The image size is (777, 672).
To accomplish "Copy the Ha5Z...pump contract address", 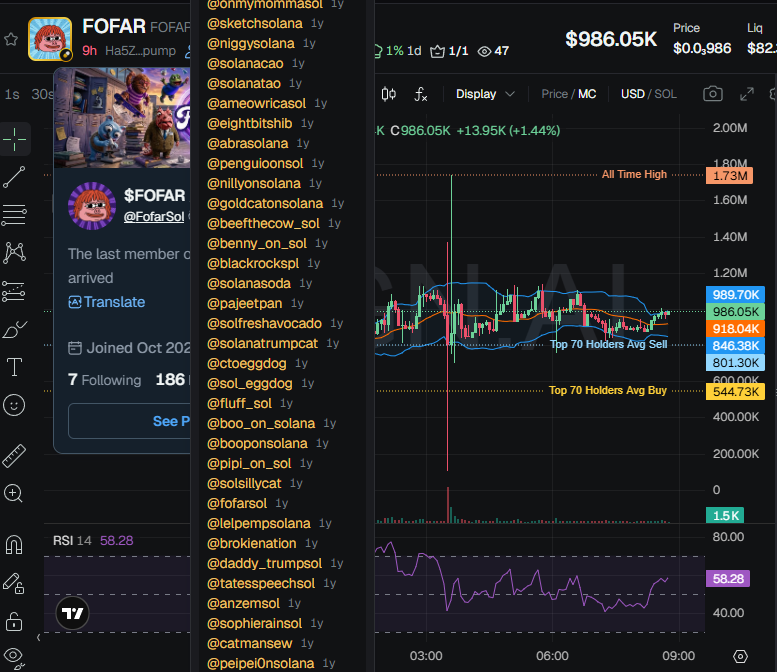I will tap(140, 51).
